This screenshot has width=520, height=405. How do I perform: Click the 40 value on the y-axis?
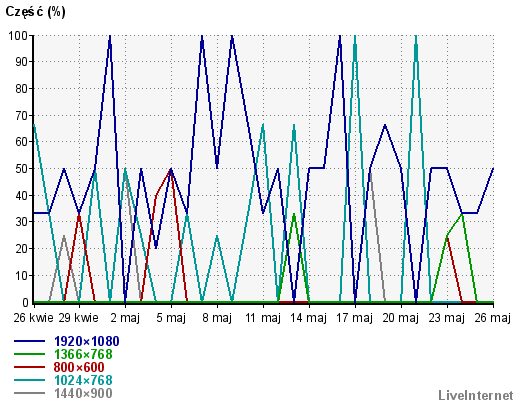click(21, 196)
